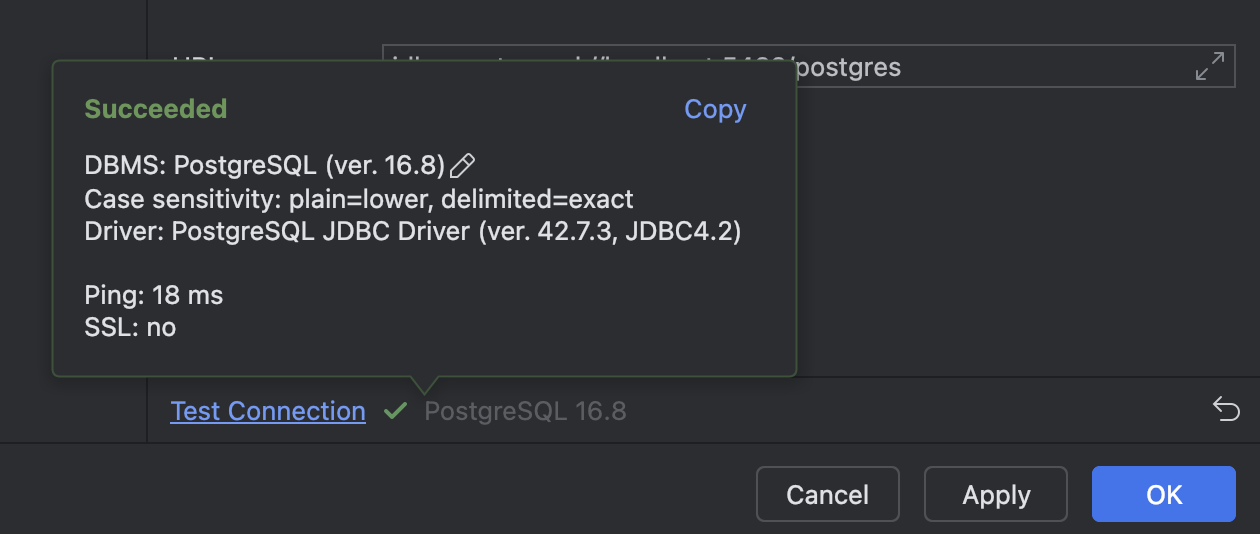Click the 'Driver: PostgreSQL JDBC Driver' line
Viewport: 1260px width, 534px height.
pyautogui.click(x=413, y=232)
